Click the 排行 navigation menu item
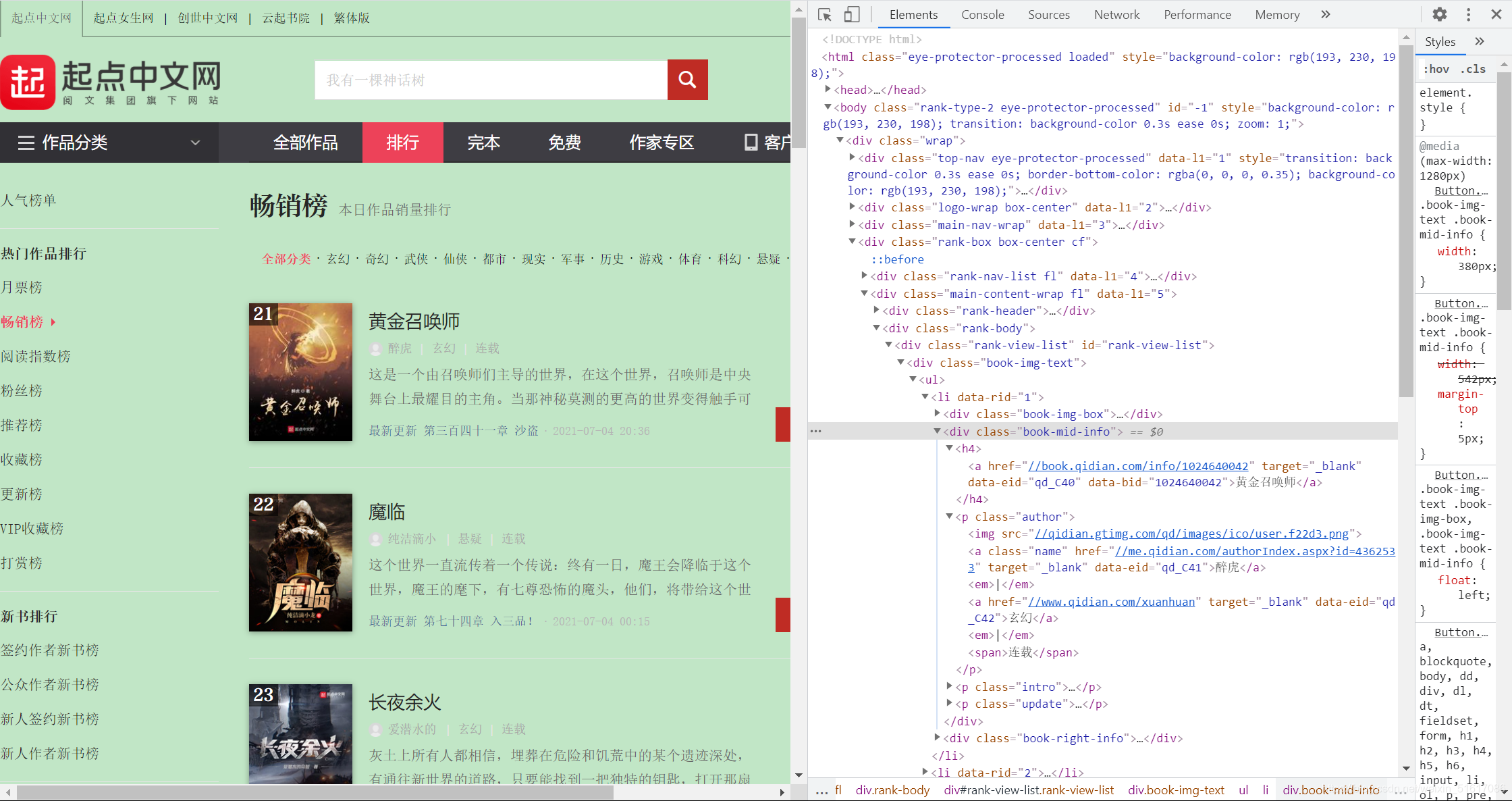Viewport: 1512px width, 801px height. (x=402, y=142)
